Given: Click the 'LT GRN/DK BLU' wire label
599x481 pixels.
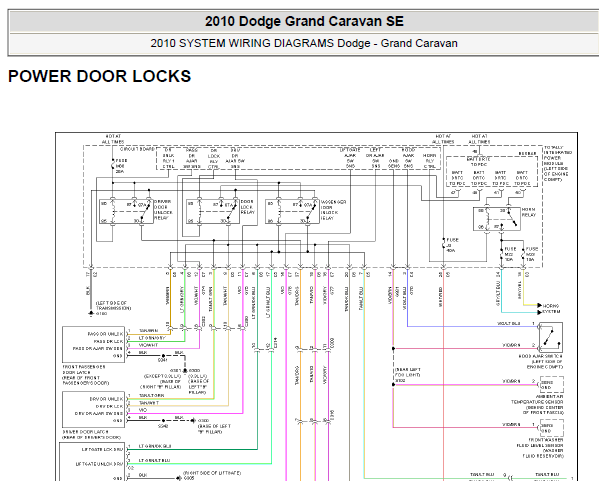Looking at the screenshot, I should coord(155,446).
